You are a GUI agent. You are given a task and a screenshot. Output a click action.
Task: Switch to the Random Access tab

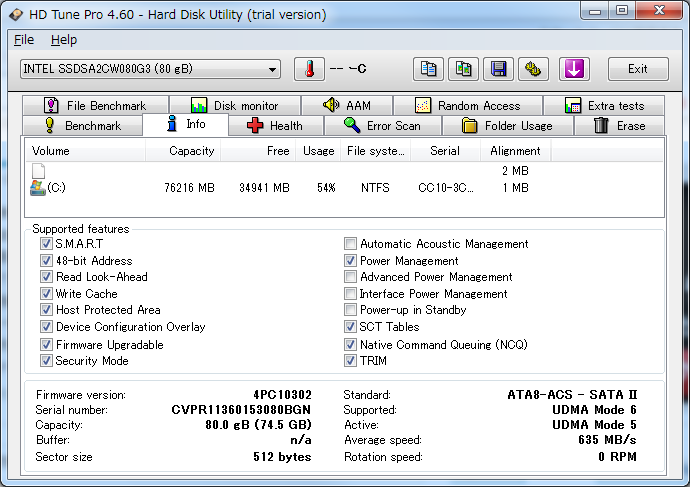pyautogui.click(x=468, y=106)
